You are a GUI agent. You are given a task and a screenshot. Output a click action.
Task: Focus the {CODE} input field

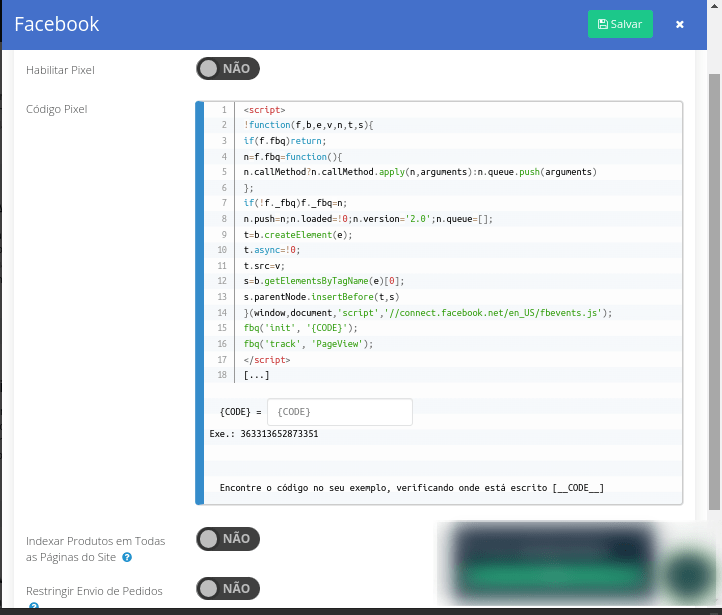(339, 412)
